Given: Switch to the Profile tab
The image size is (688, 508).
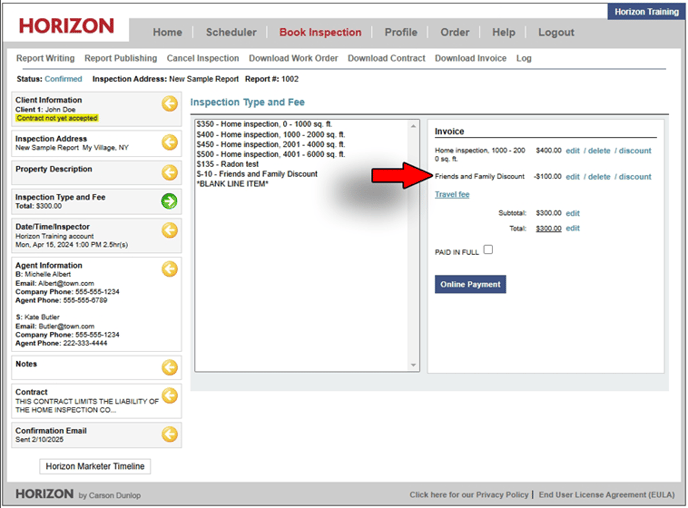Looking at the screenshot, I should [x=401, y=32].
